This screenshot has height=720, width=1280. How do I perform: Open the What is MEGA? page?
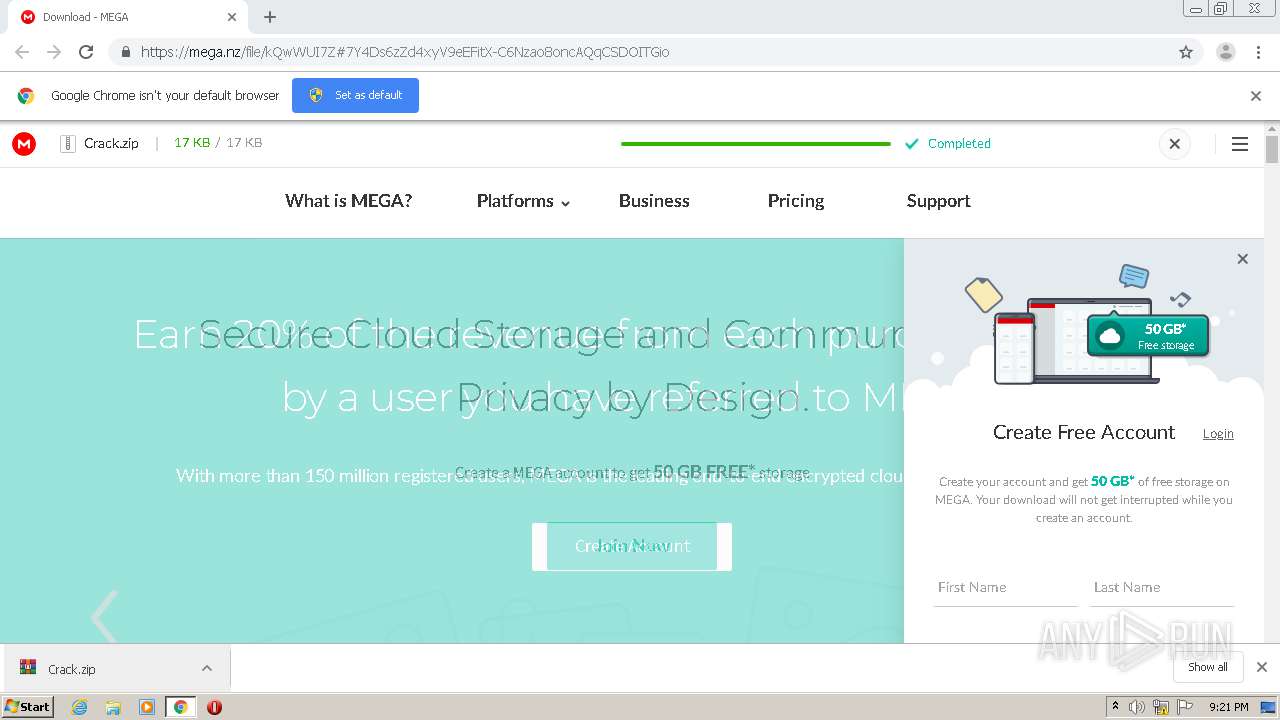point(348,201)
